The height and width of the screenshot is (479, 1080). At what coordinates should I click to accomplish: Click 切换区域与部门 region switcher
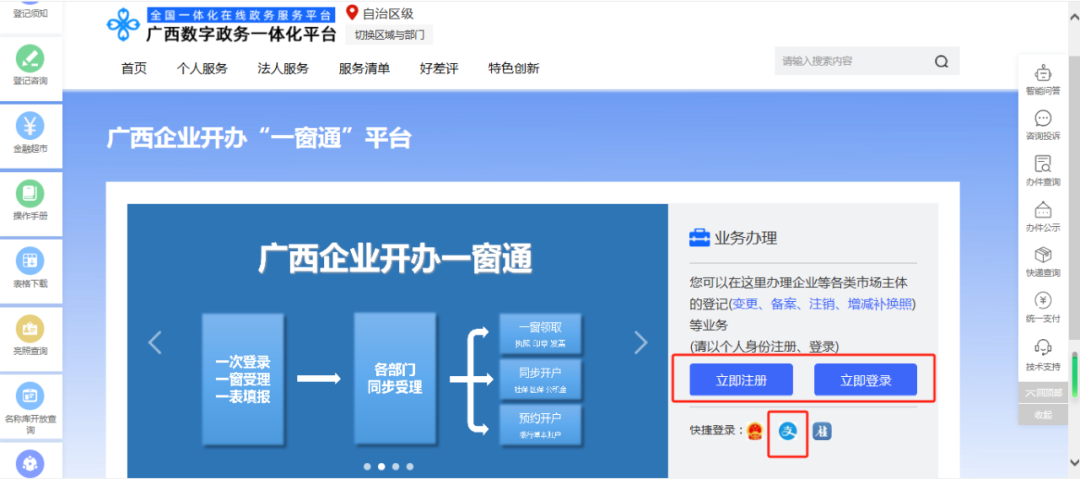(389, 35)
